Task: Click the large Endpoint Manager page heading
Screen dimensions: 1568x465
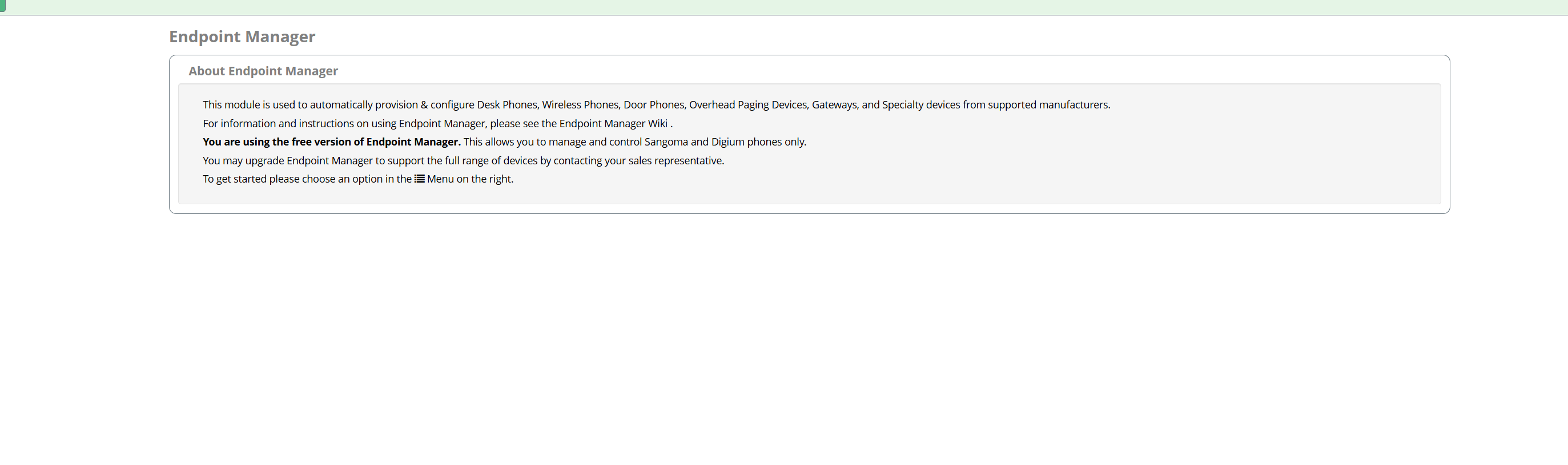Action: coord(242,37)
